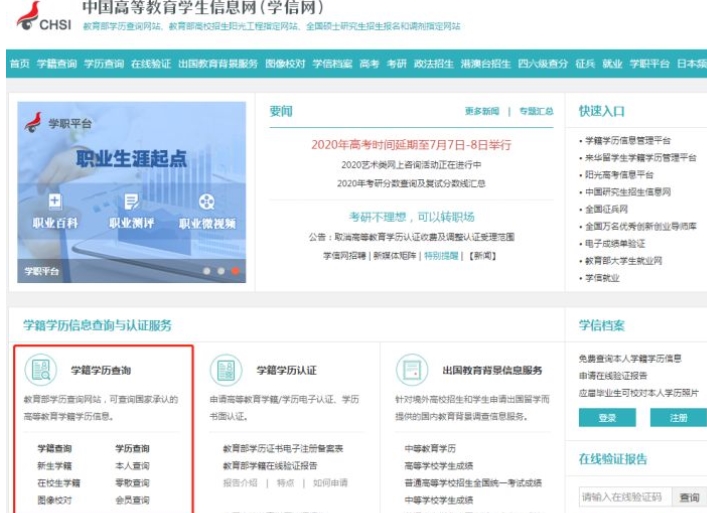Click the 在线验证码 input field
This screenshot has width=707, height=513.
625,497
